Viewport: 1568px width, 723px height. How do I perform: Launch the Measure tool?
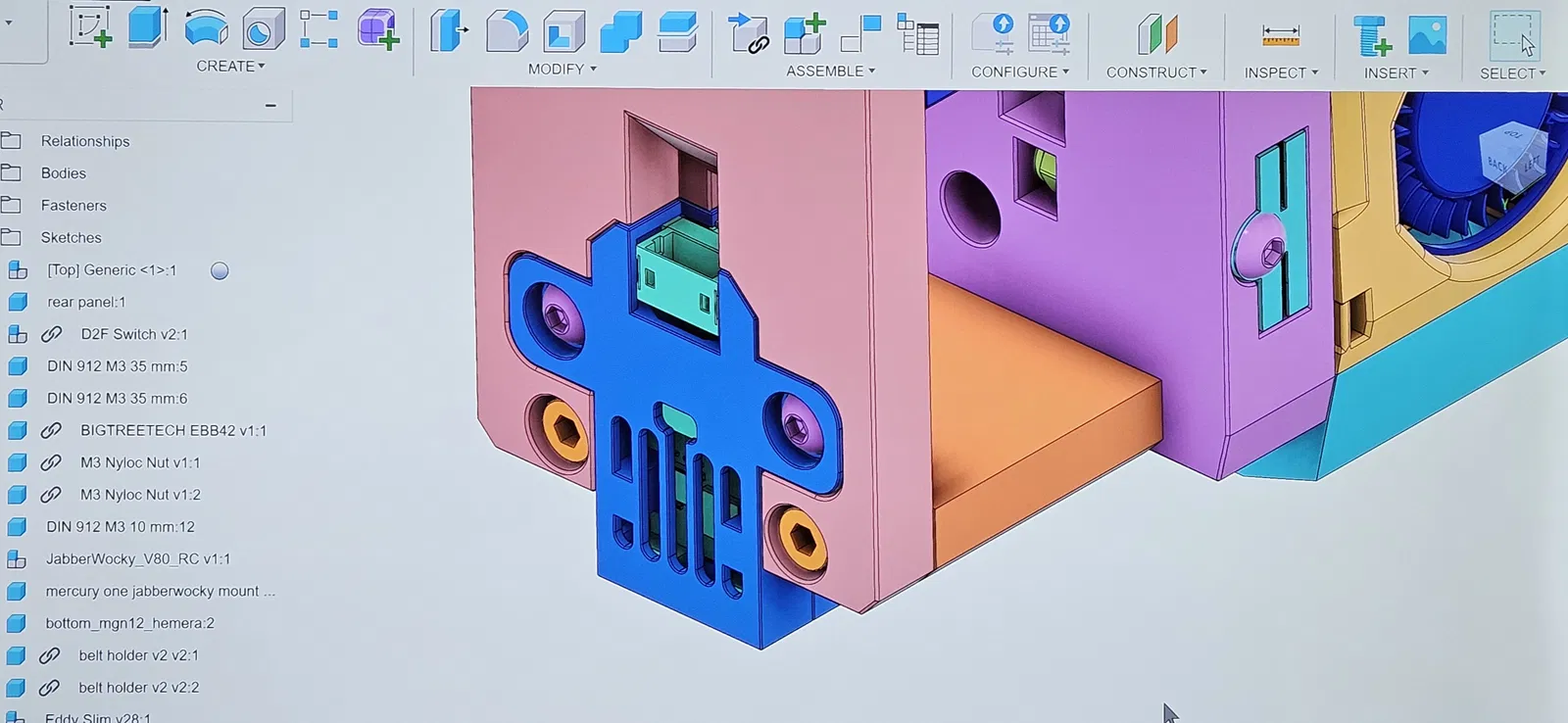tap(1281, 36)
